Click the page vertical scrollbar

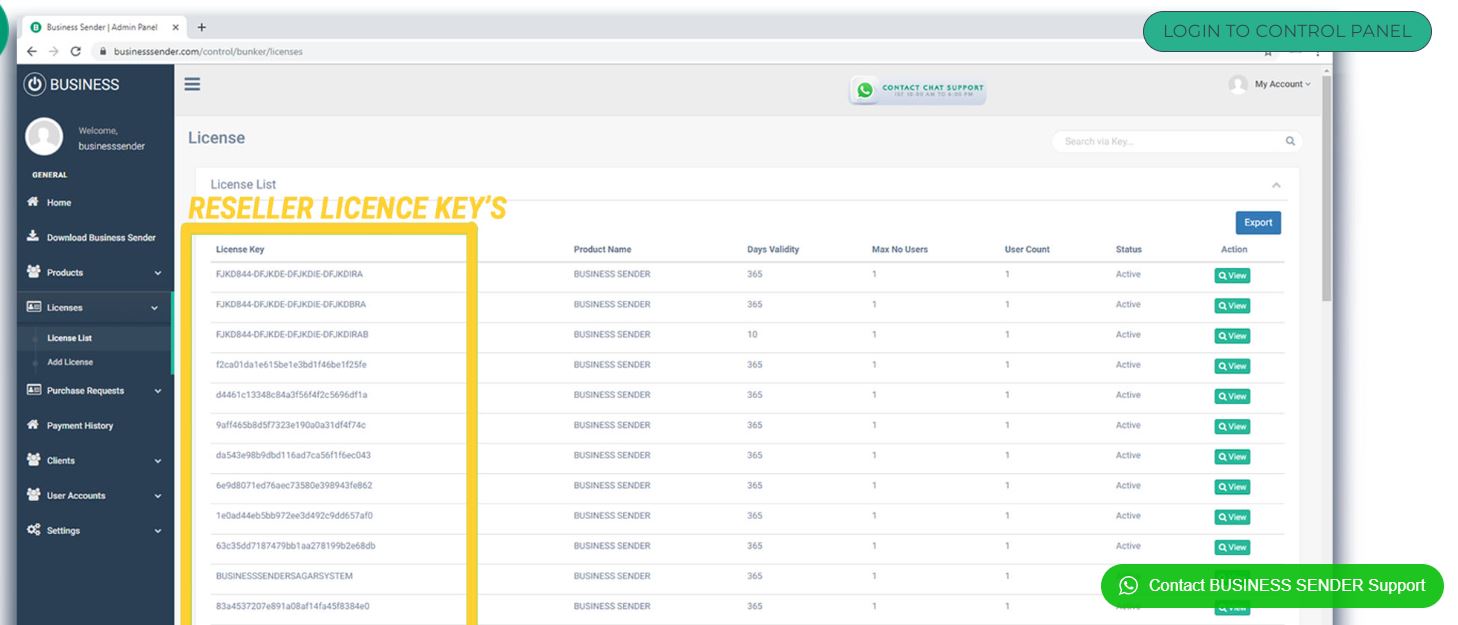(x=1327, y=187)
